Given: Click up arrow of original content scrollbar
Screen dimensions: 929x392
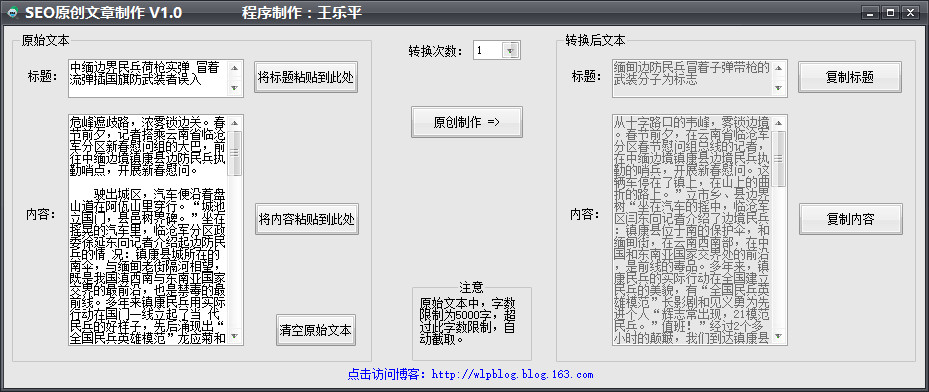Looking at the screenshot, I should 235,123.
